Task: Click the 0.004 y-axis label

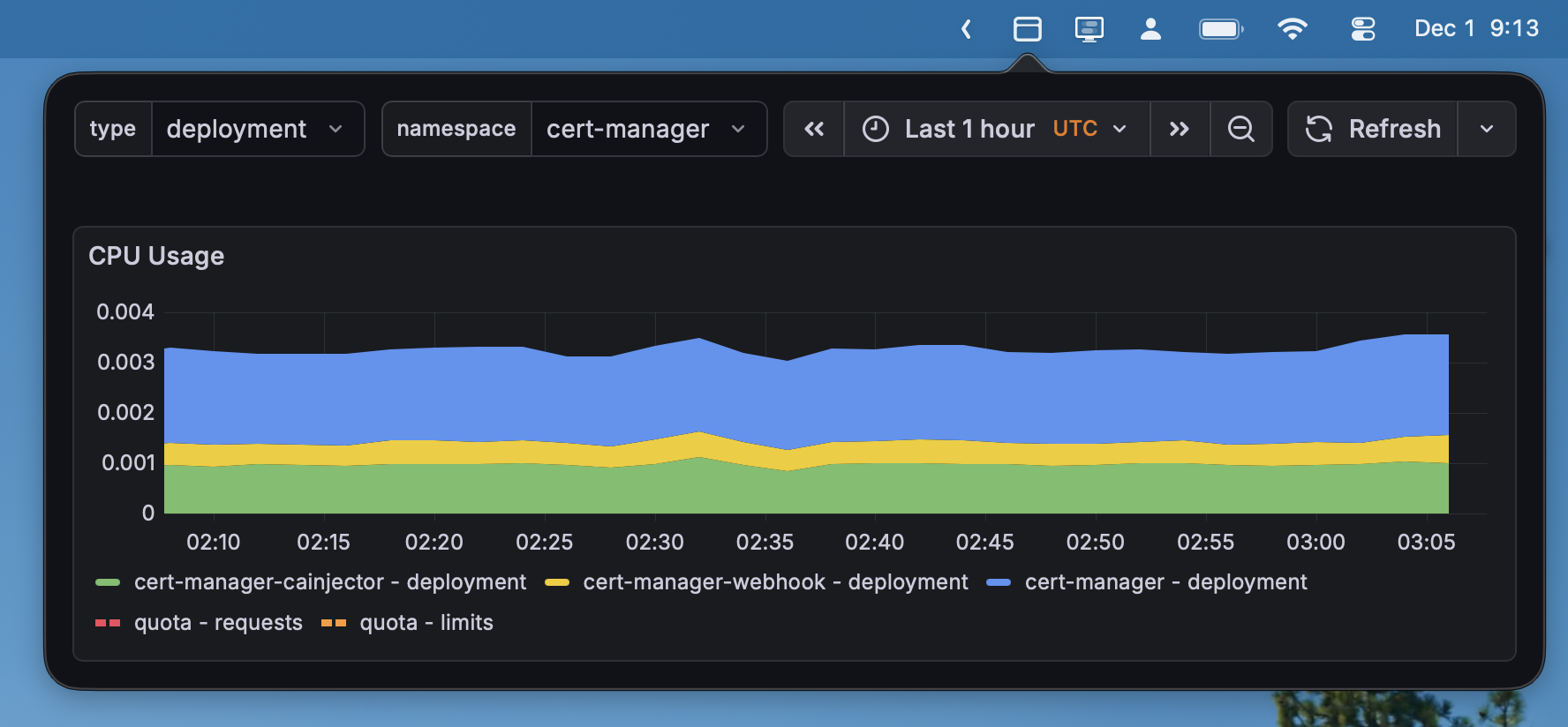Action: click(125, 311)
